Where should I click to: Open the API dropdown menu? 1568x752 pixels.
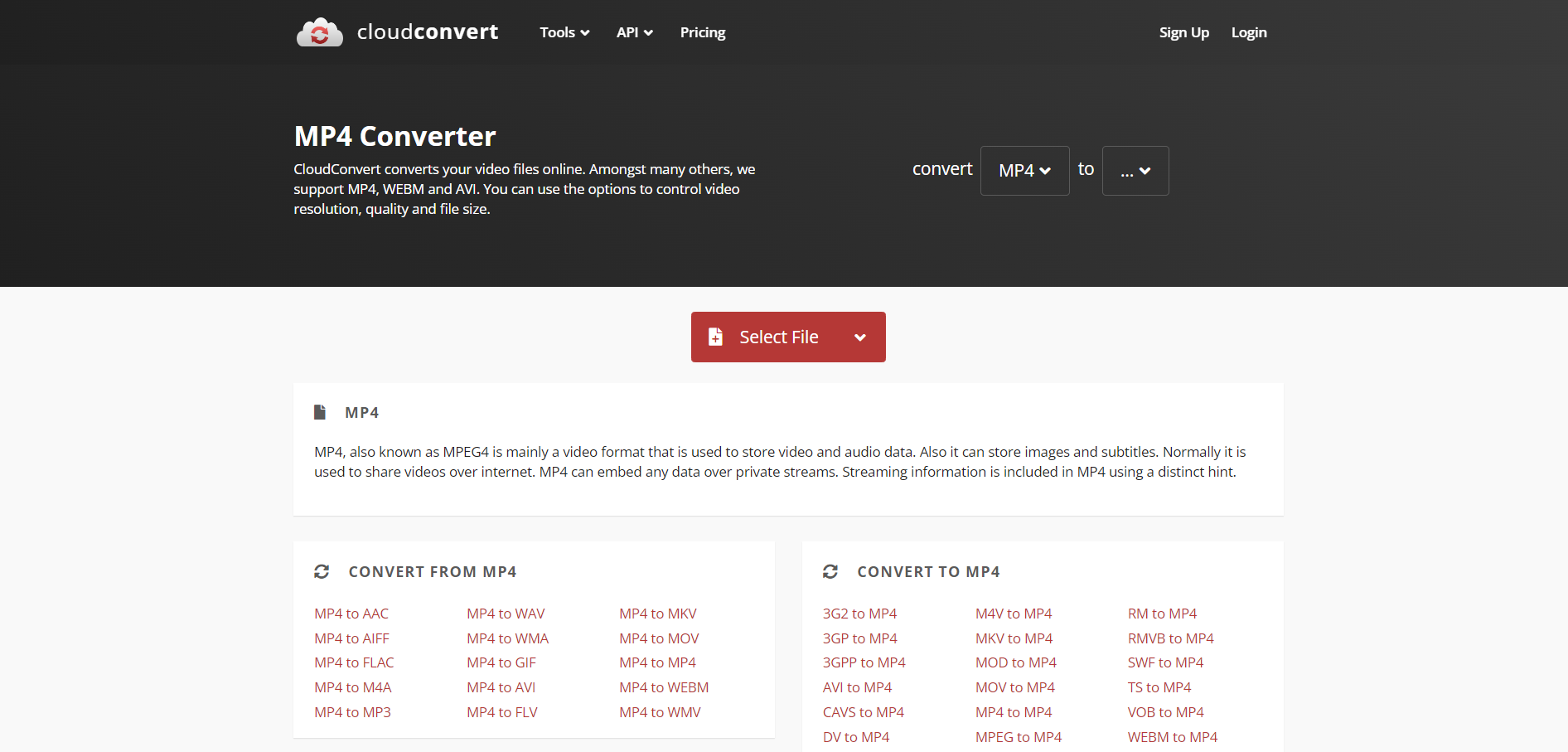635,32
